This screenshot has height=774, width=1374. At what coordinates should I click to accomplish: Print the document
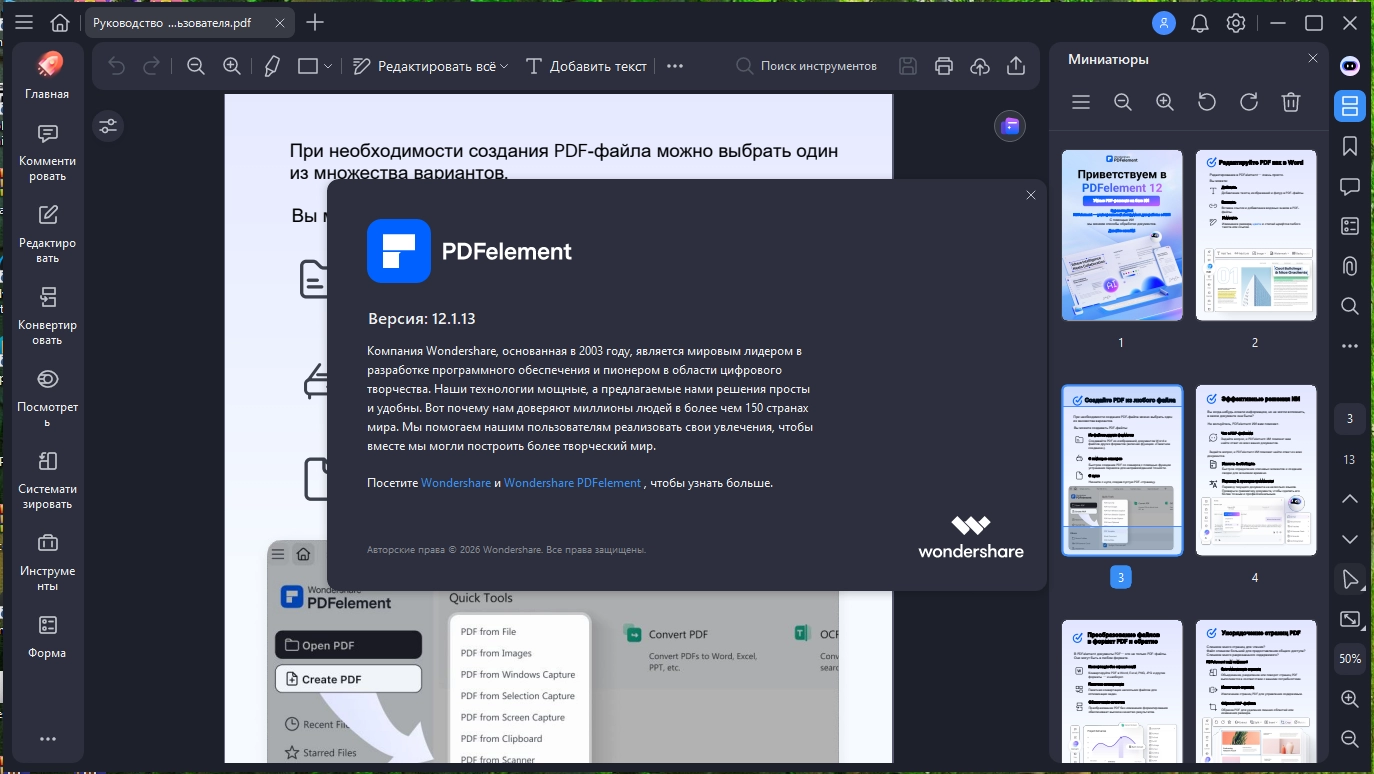point(944,66)
